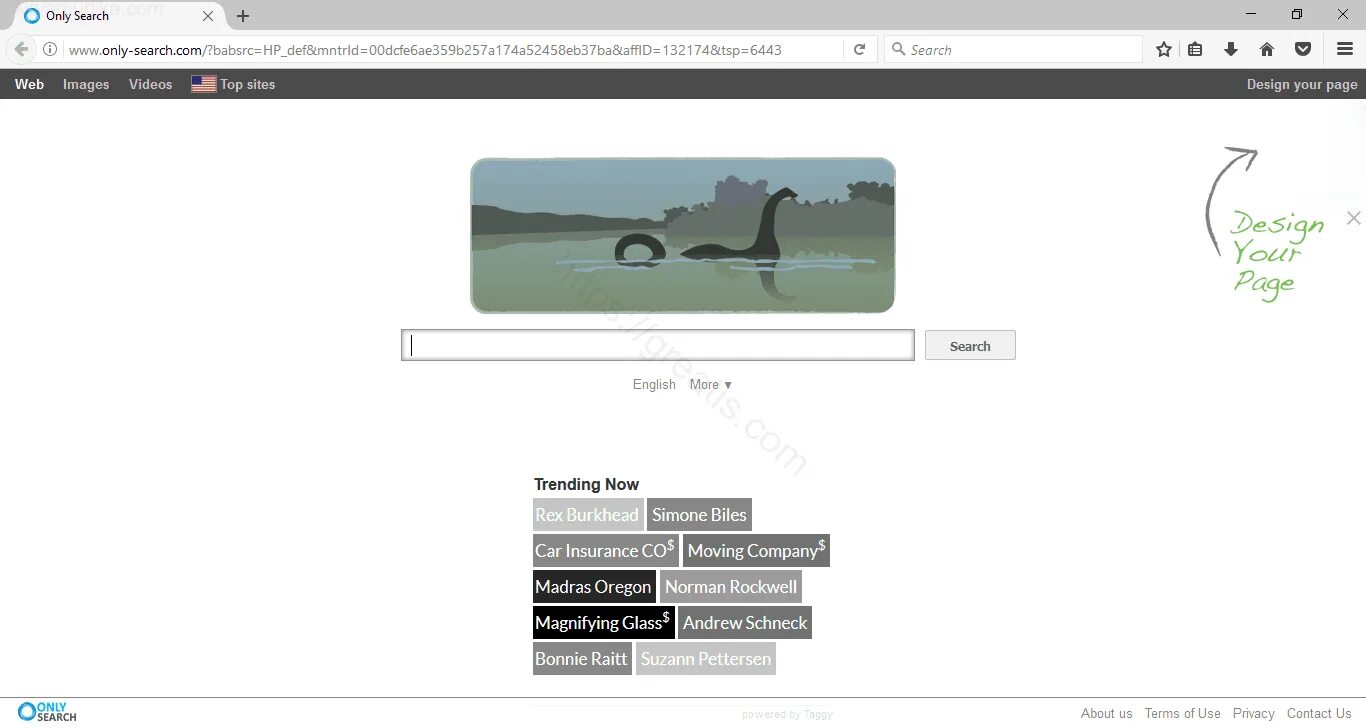Open the Andrew Schneck trending topic
This screenshot has width=1366, height=728.
point(745,623)
